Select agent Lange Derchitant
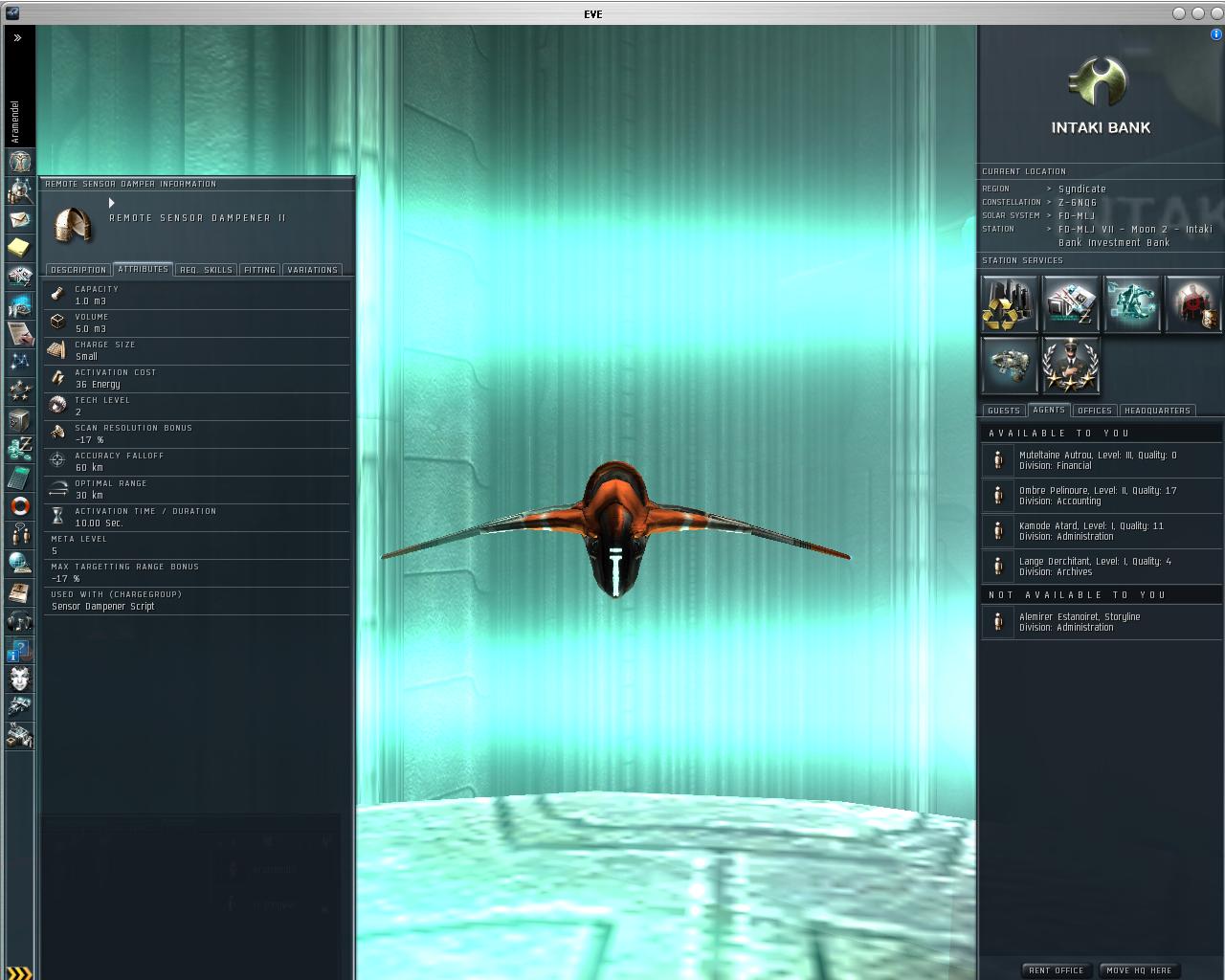Screen dimensions: 1225x980 [1101, 567]
